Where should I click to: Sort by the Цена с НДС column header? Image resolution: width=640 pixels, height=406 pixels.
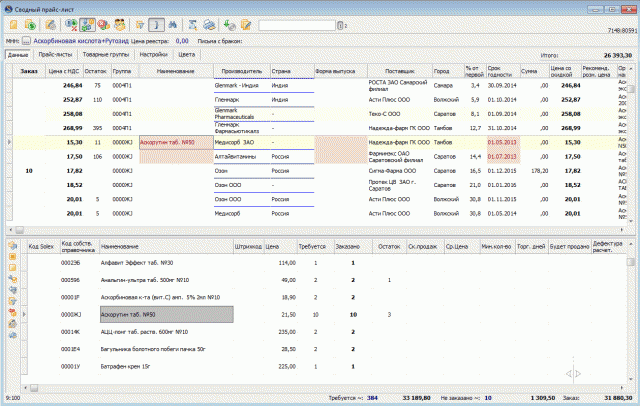pyautogui.click(x=64, y=71)
